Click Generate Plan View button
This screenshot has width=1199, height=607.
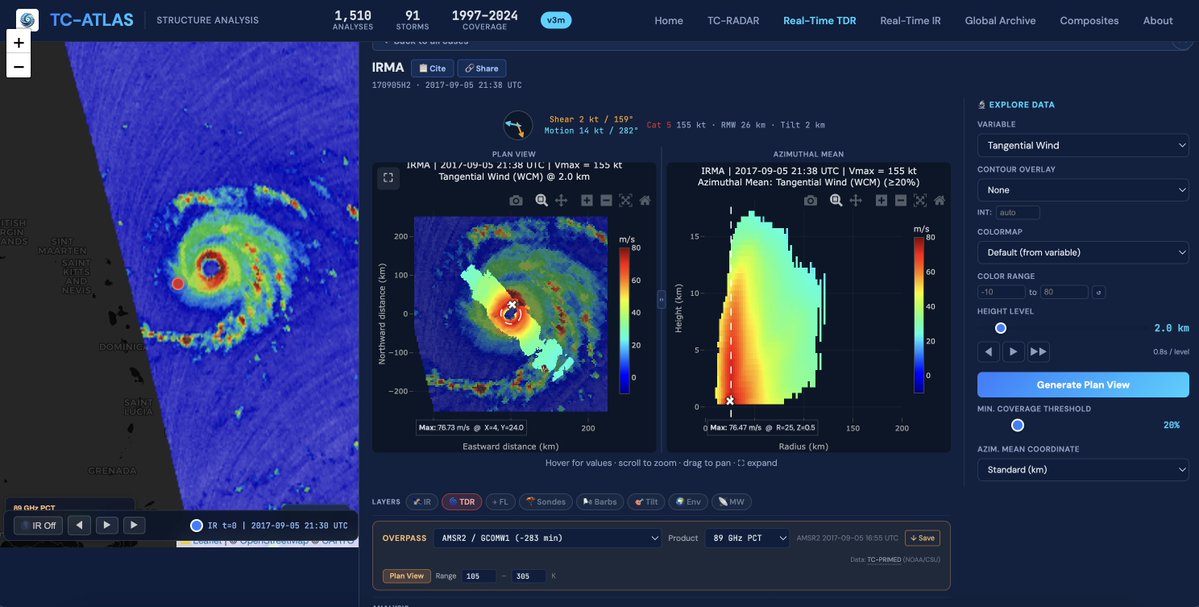click(x=1083, y=385)
